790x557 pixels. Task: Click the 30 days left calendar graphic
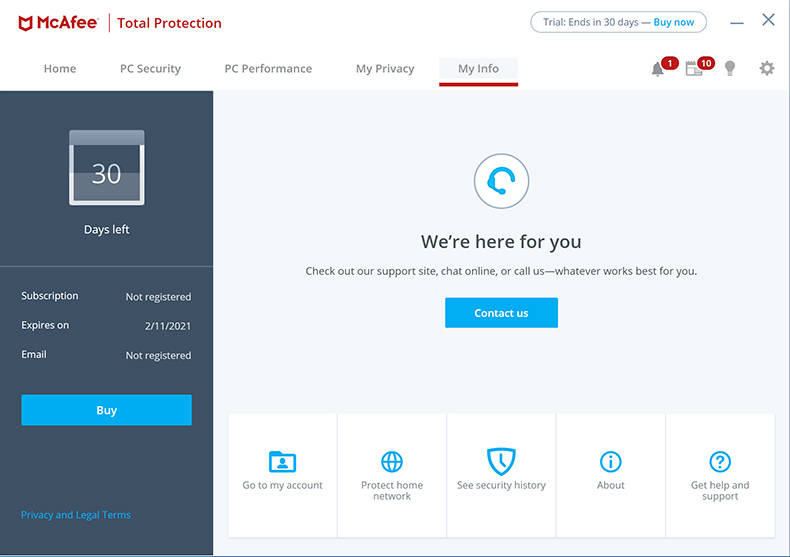point(106,168)
